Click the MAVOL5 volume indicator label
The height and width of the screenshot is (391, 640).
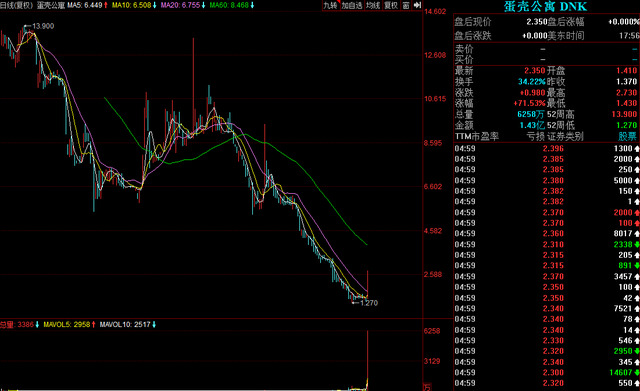click(69, 324)
